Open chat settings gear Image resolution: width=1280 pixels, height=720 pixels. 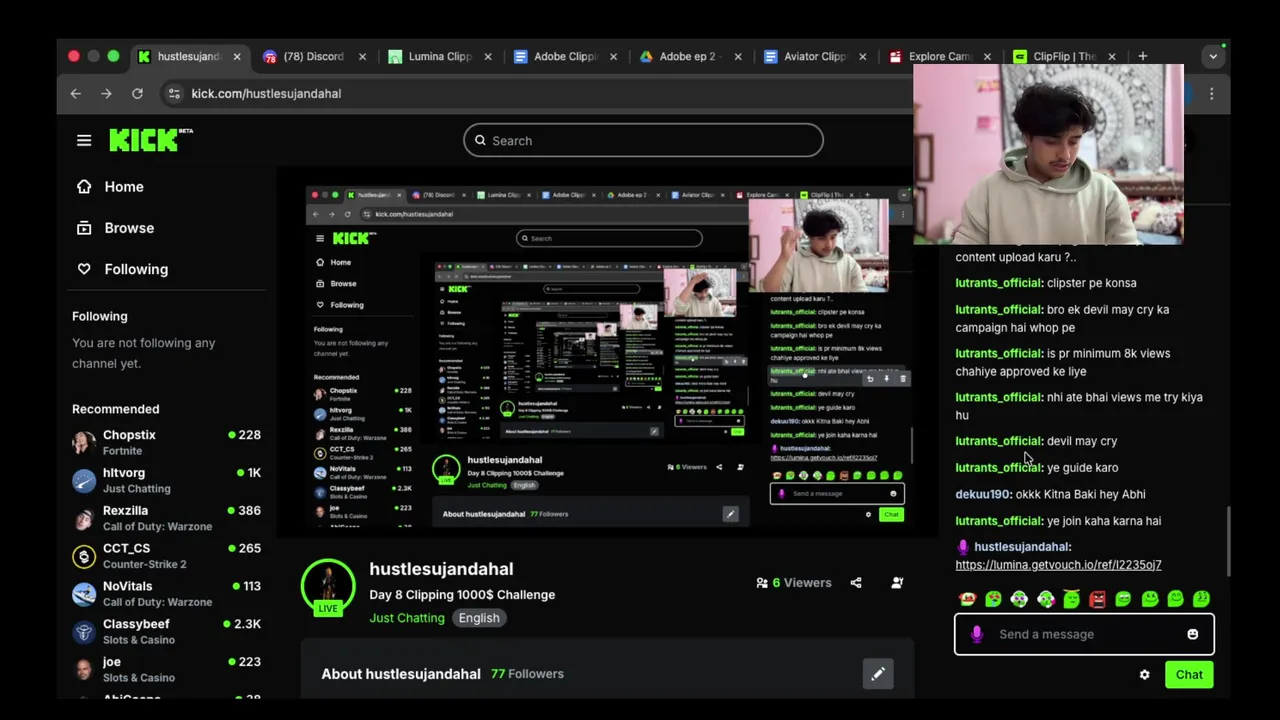click(x=1144, y=674)
